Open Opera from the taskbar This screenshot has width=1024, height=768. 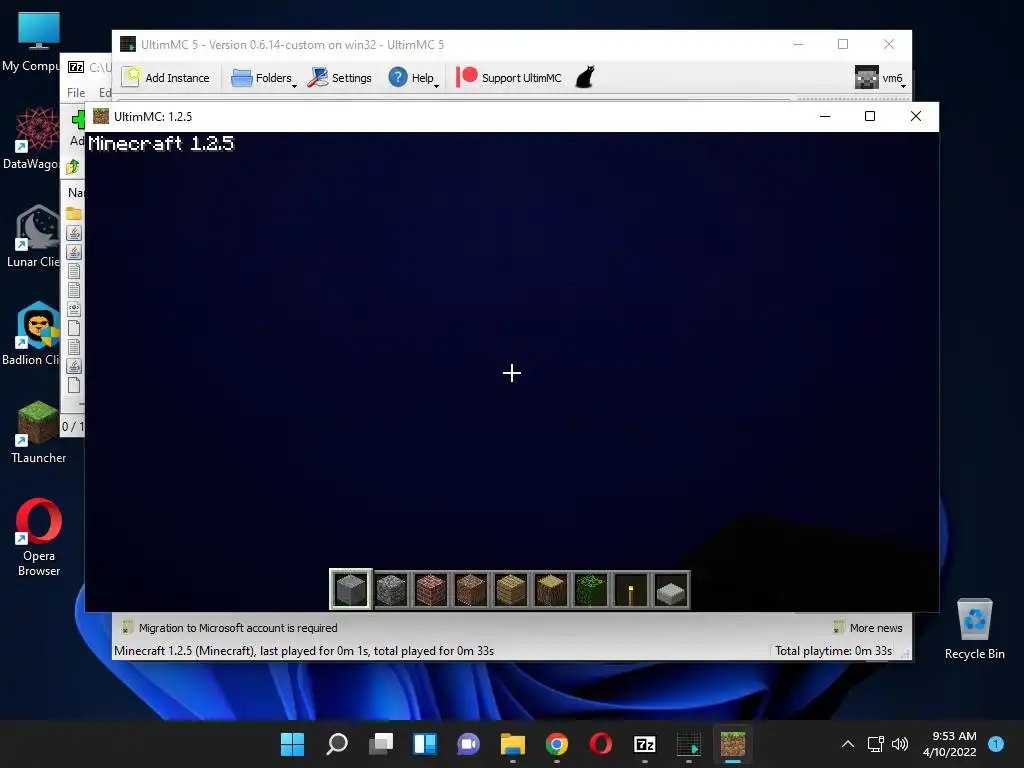click(600, 744)
